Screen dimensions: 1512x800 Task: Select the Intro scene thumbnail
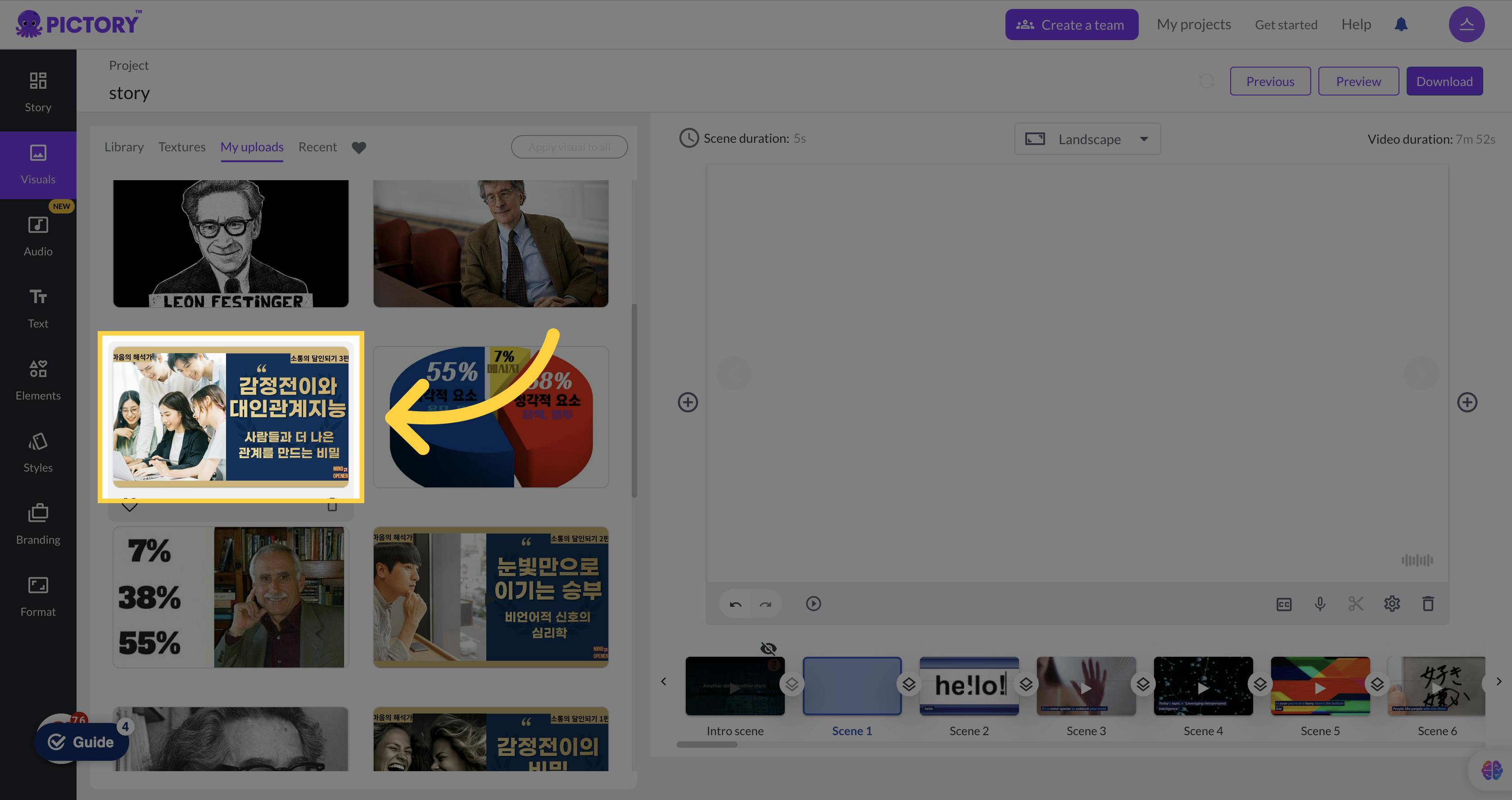point(735,686)
